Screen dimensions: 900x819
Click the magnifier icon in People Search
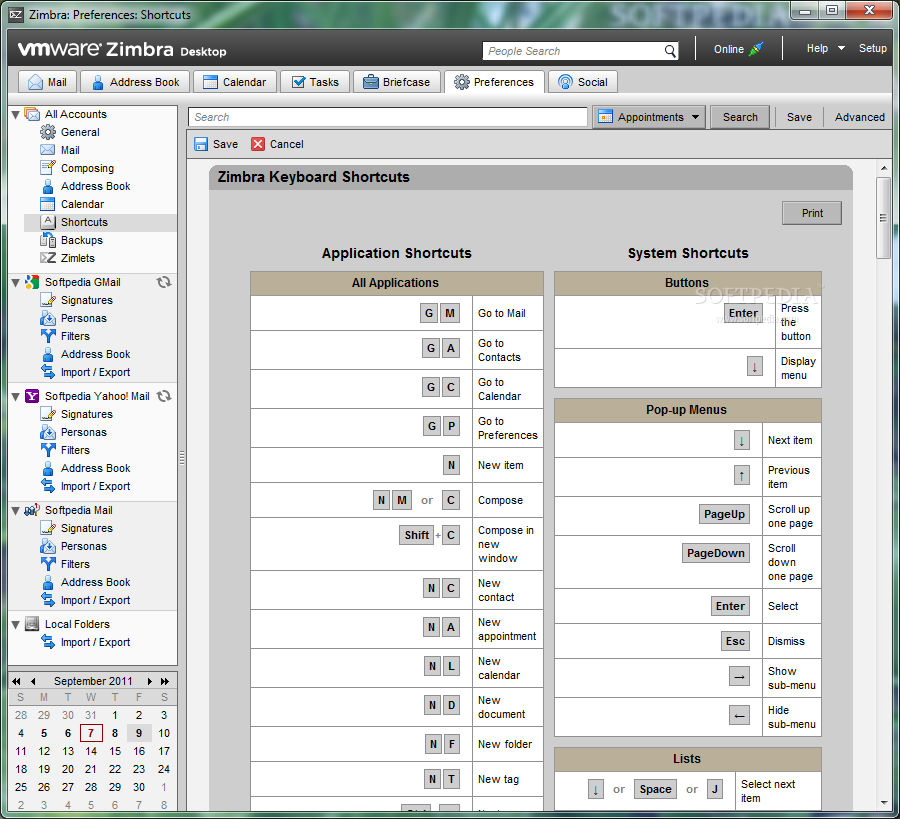click(x=670, y=51)
